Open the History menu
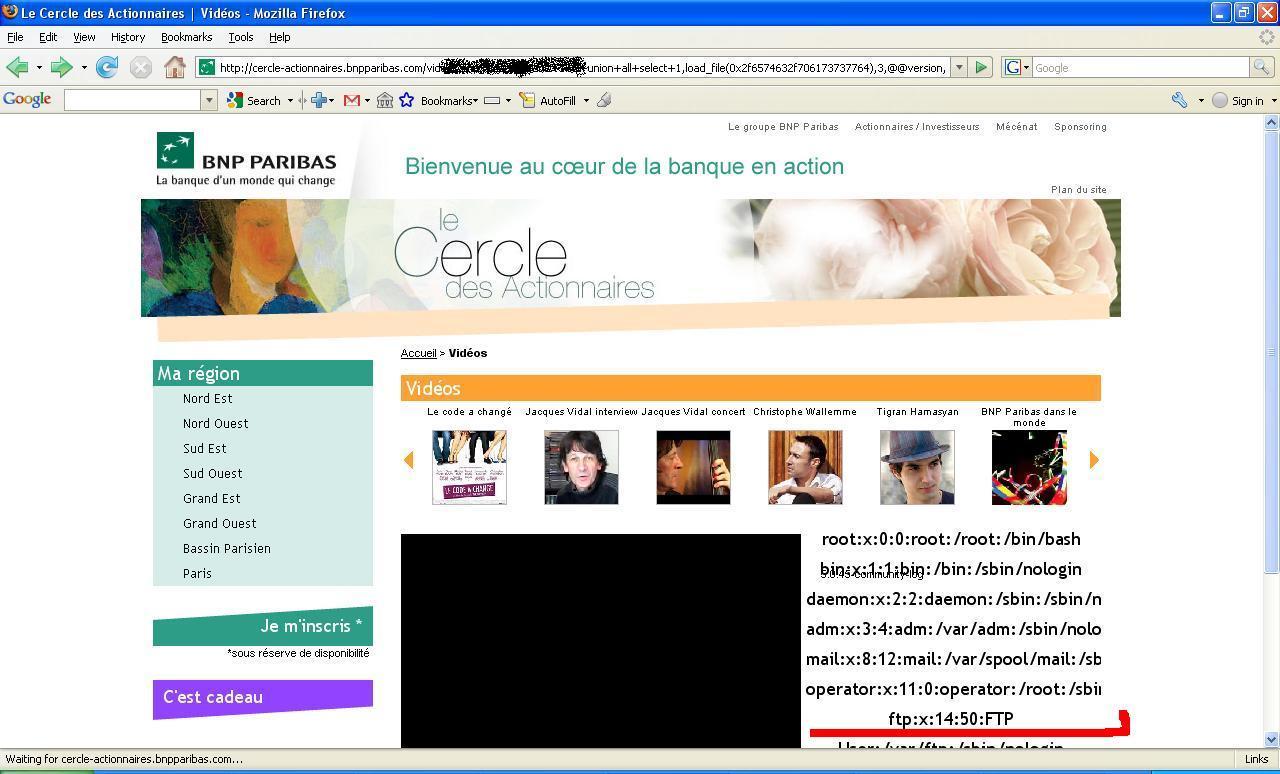 (128, 37)
